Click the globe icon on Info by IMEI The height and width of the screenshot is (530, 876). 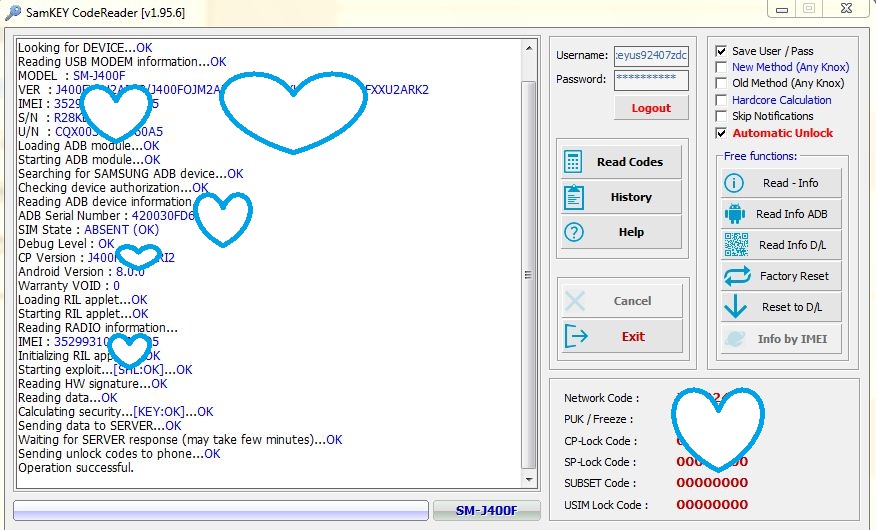[x=735, y=338]
